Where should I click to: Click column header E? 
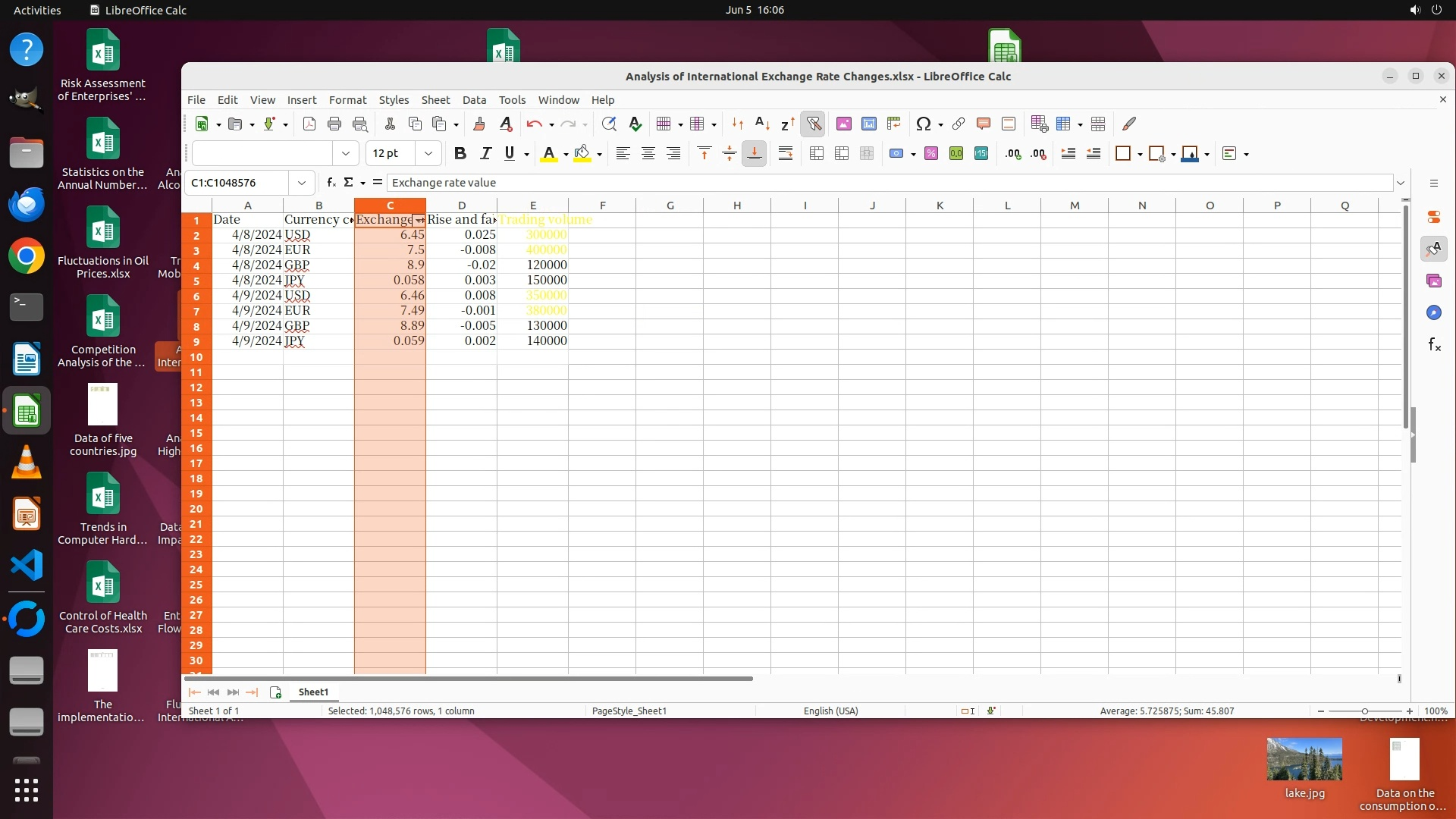(533, 206)
